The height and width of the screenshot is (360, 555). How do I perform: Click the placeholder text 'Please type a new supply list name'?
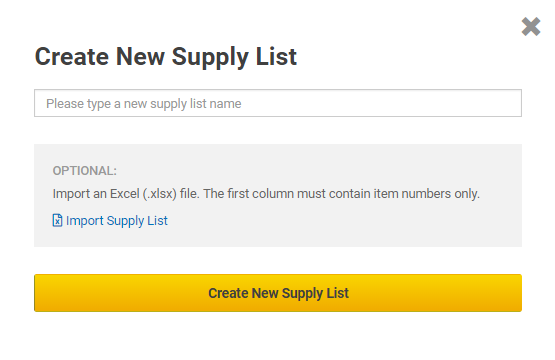pos(144,104)
